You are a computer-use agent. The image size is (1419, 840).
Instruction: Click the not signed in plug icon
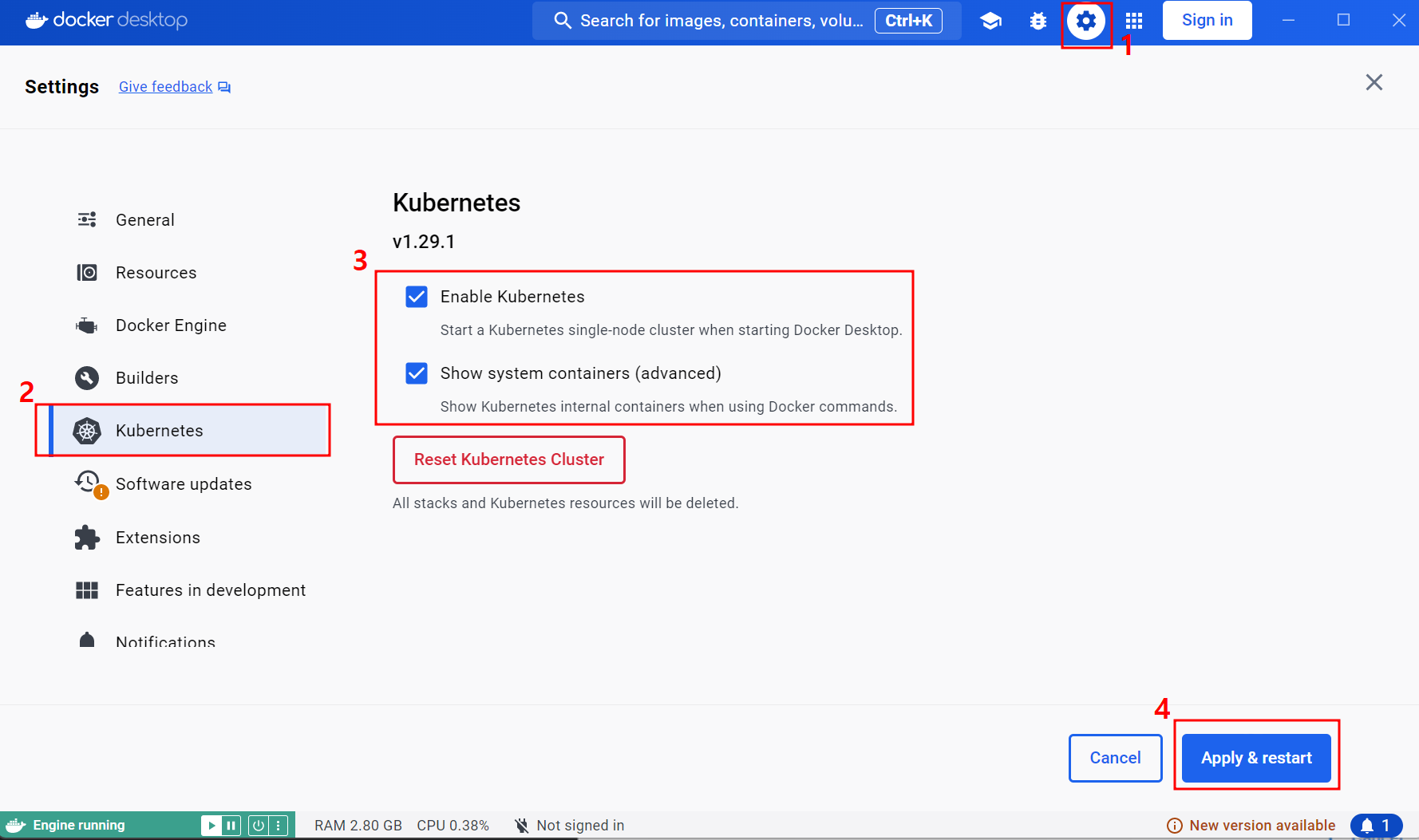tap(522, 826)
